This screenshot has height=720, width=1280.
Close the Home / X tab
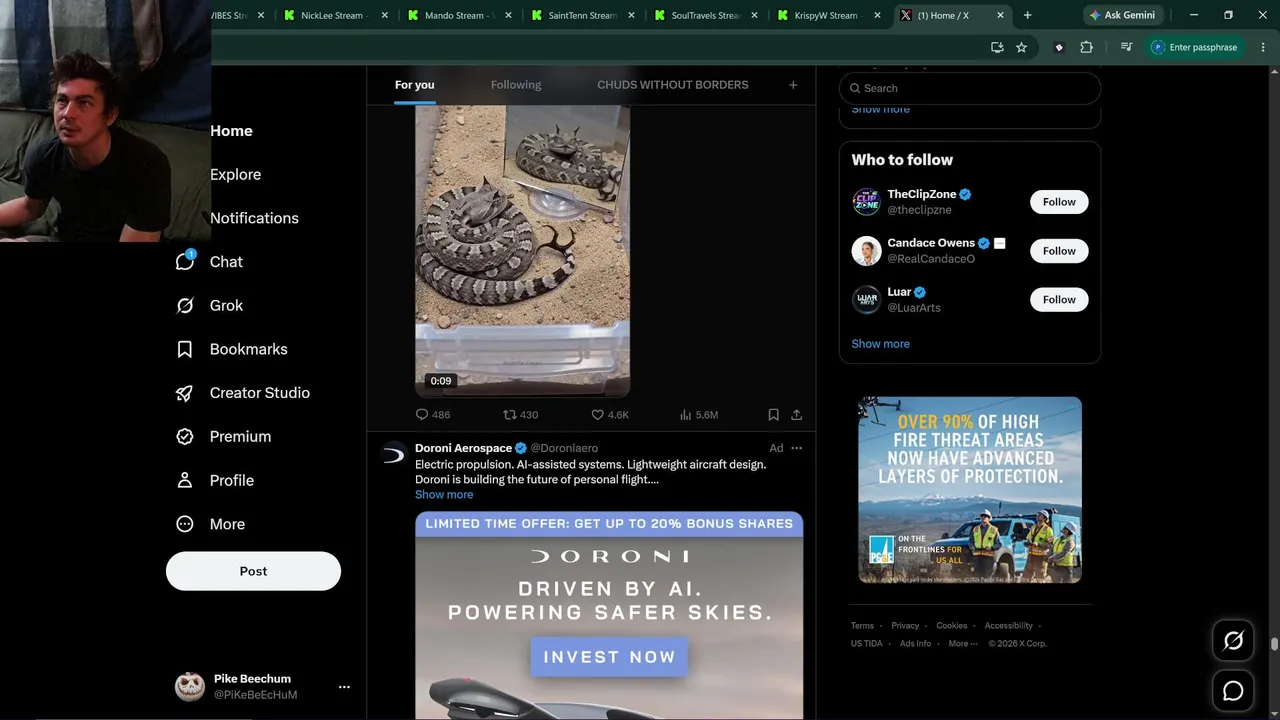click(1000, 15)
